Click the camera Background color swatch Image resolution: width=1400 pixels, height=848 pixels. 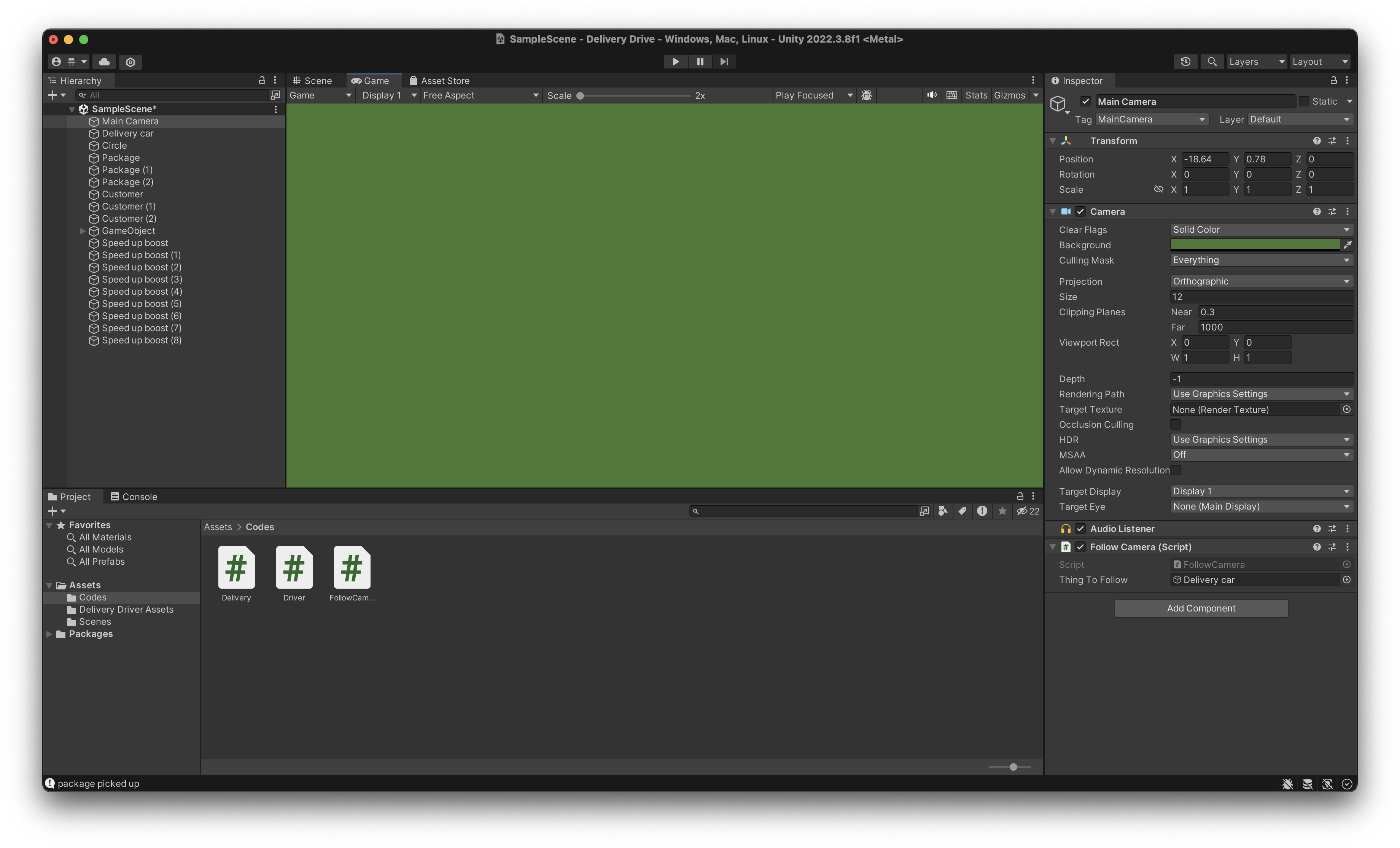click(1255, 245)
